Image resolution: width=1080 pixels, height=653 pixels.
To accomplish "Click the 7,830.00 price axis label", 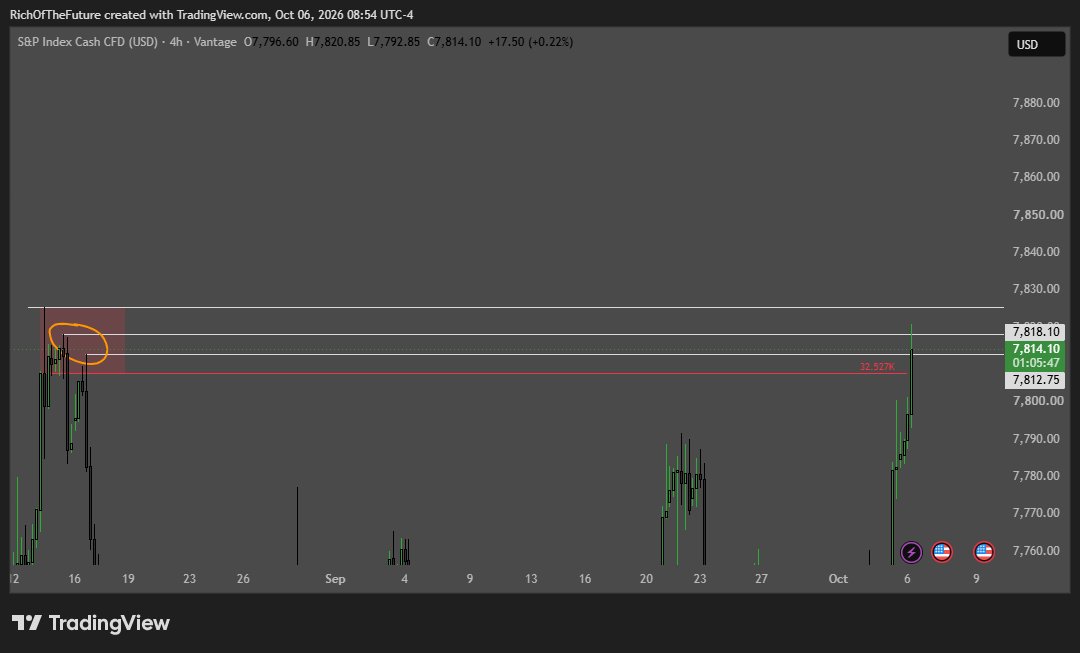I will 1036,289.
